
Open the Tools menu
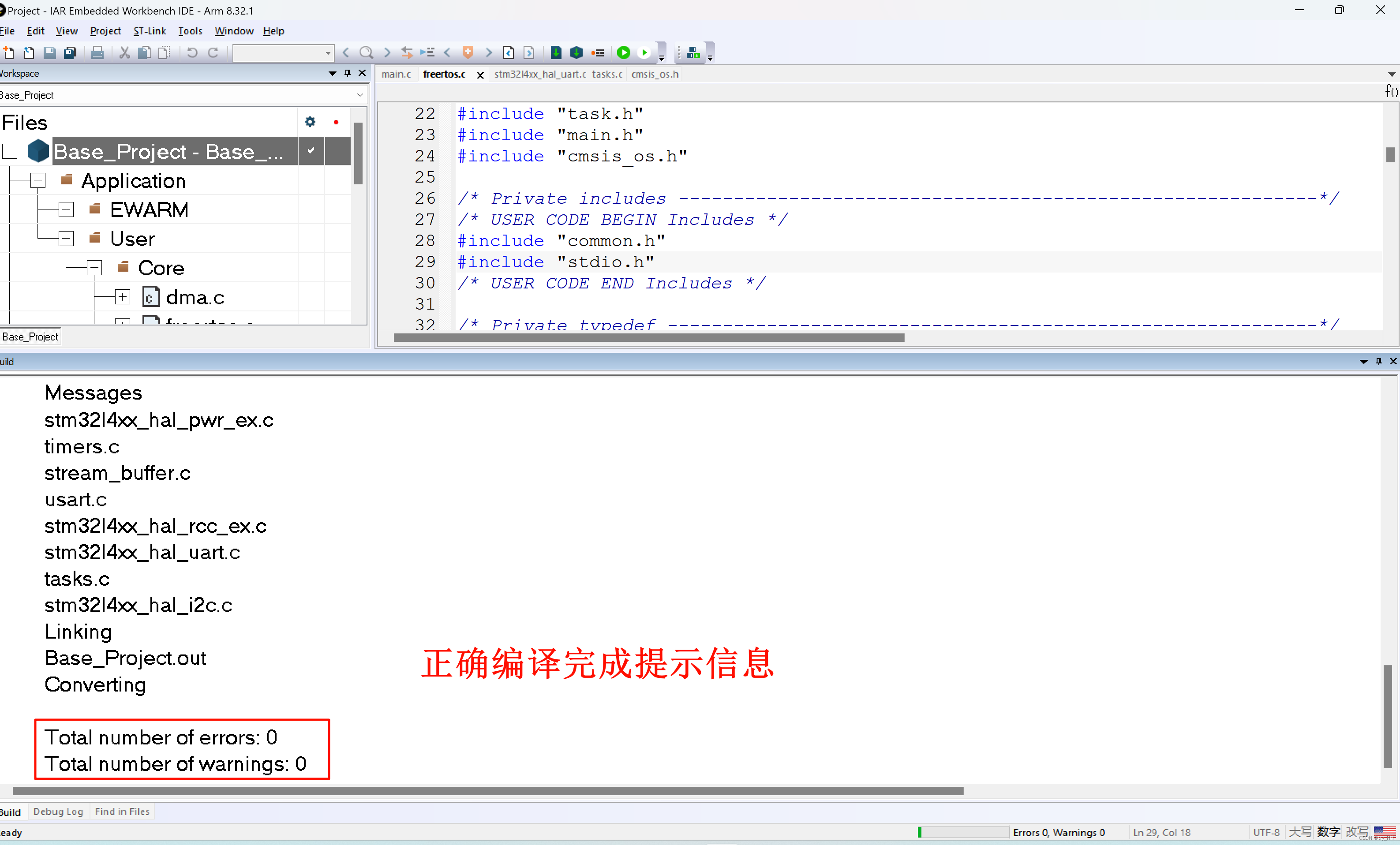tap(190, 31)
